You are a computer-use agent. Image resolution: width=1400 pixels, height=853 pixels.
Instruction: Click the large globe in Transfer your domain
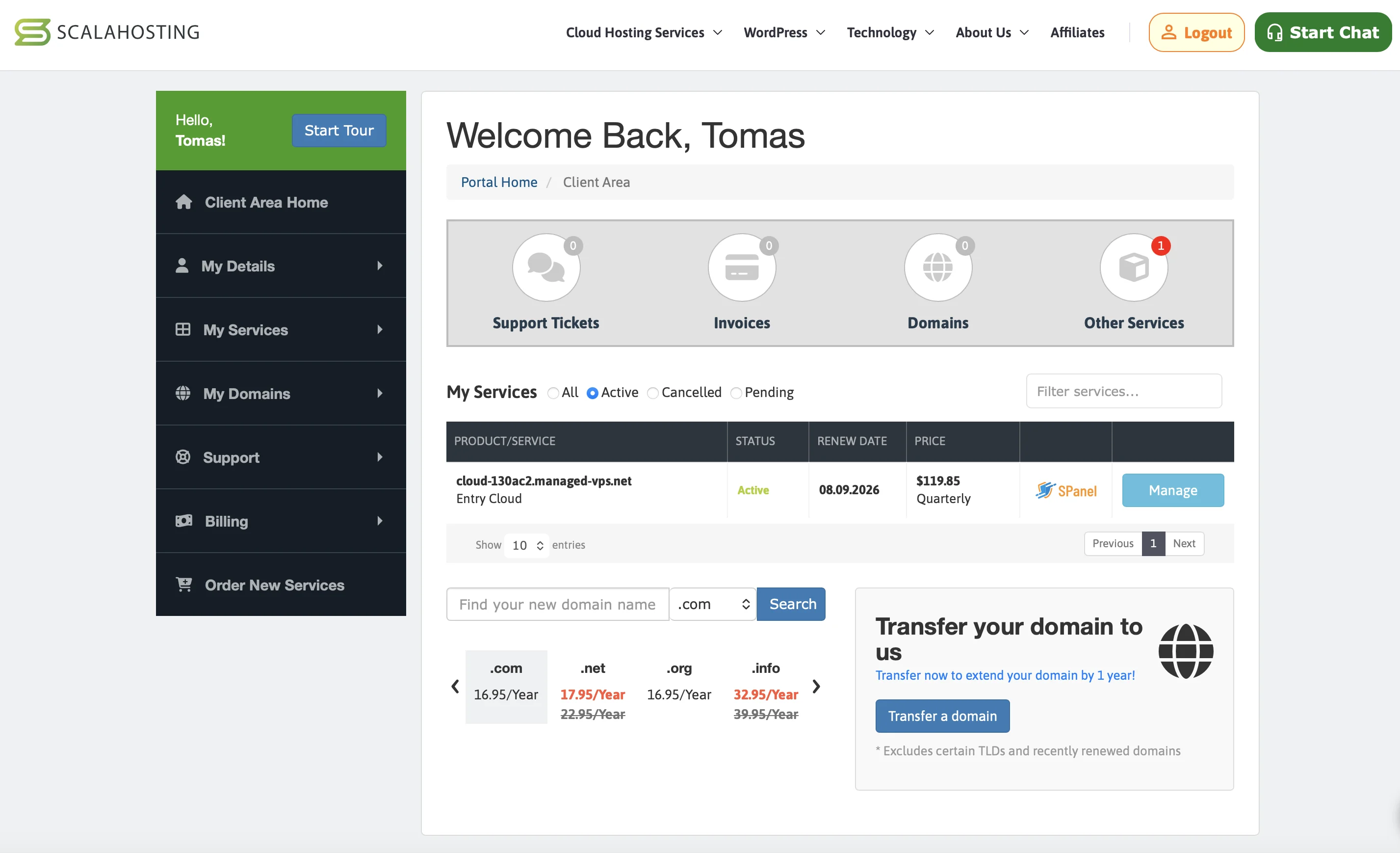click(1186, 651)
